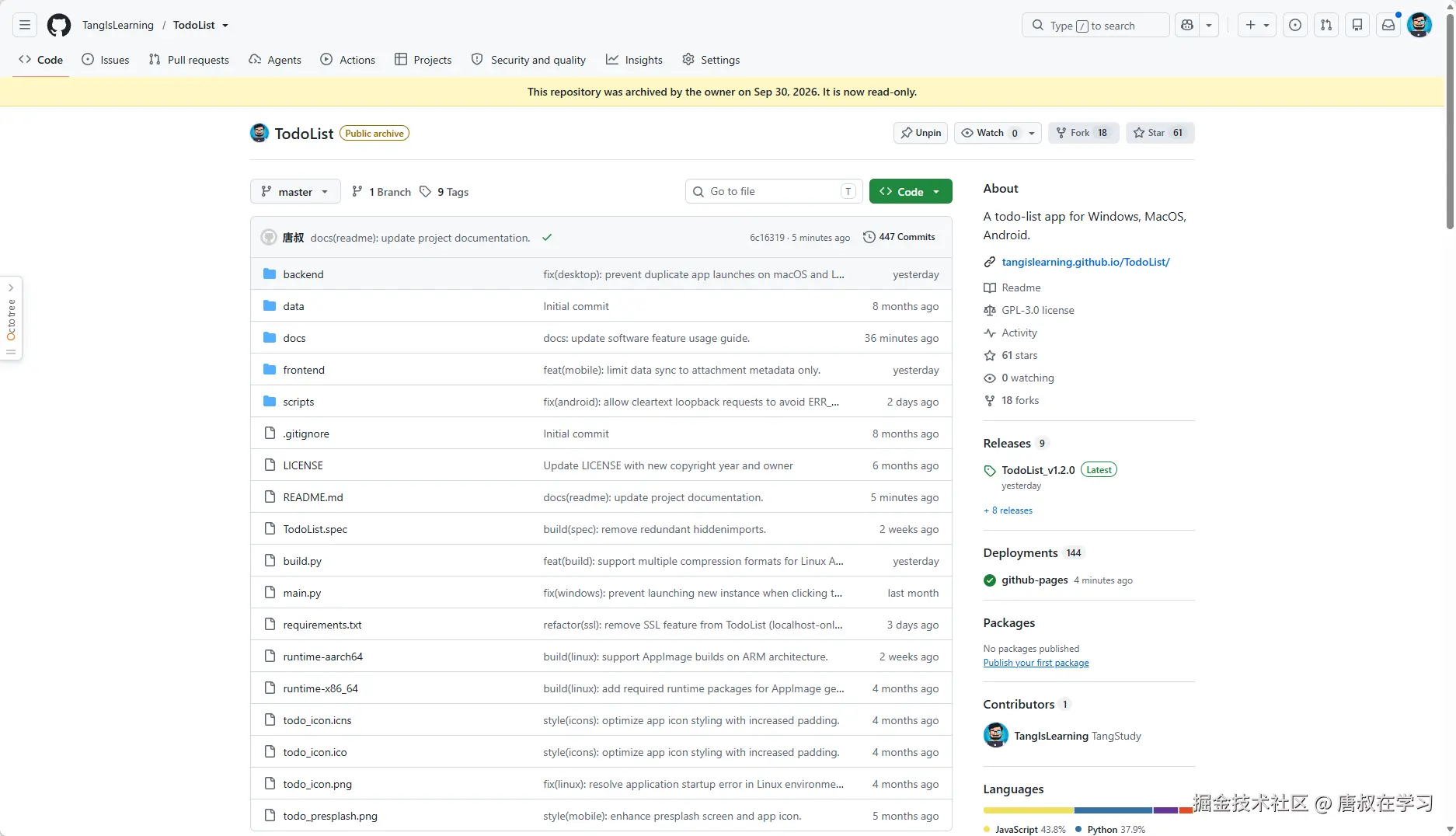Open the Security and quality tab
This screenshot has width=1456, height=836.
(x=529, y=60)
